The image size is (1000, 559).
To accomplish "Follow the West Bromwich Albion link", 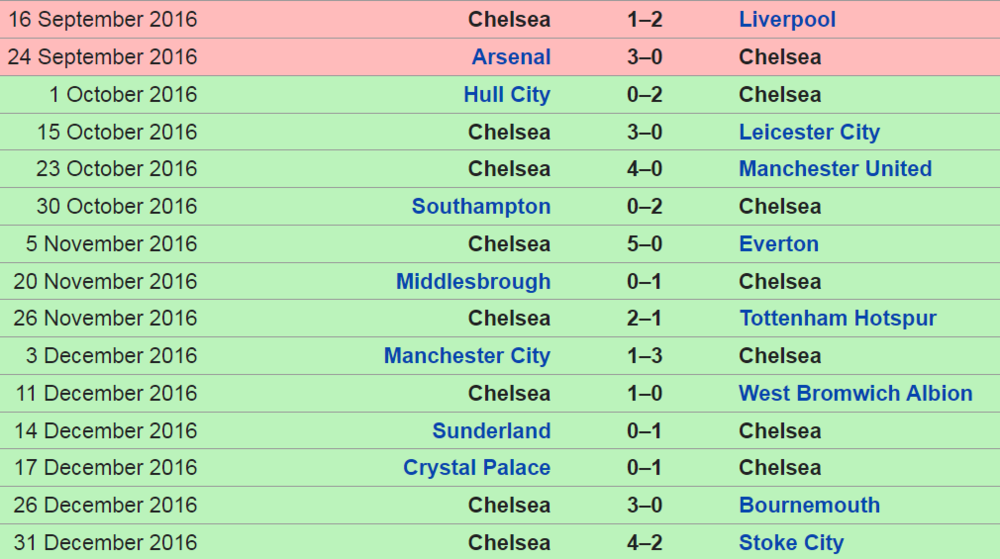I will (x=855, y=393).
